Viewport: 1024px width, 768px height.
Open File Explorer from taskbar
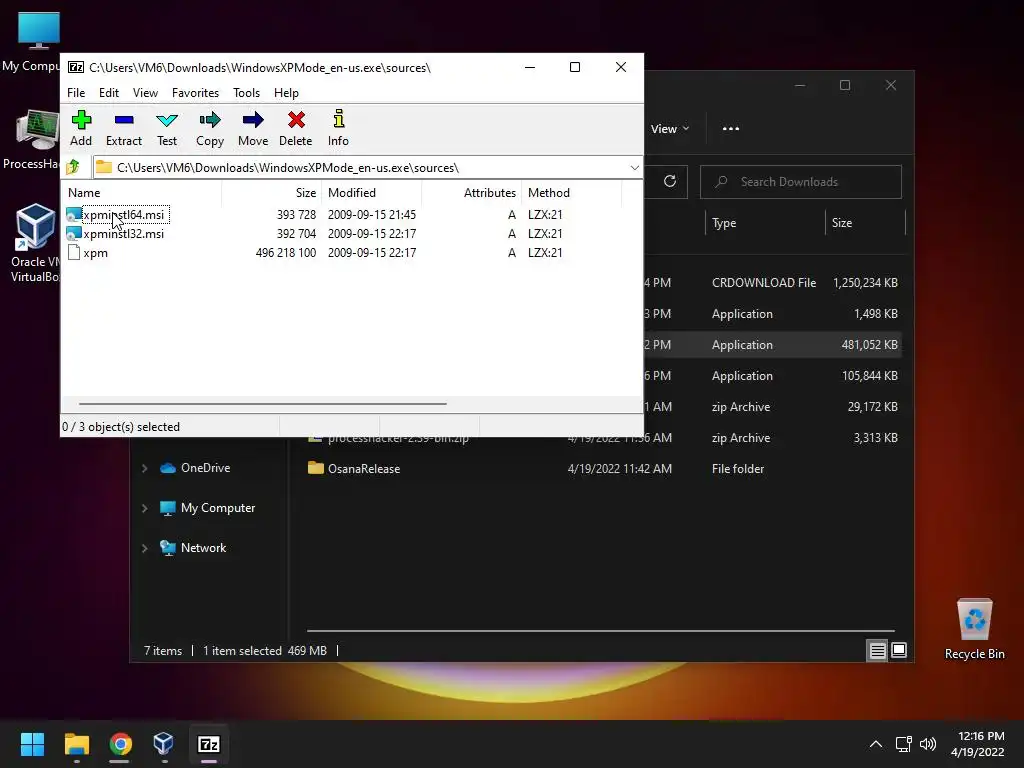(x=76, y=744)
